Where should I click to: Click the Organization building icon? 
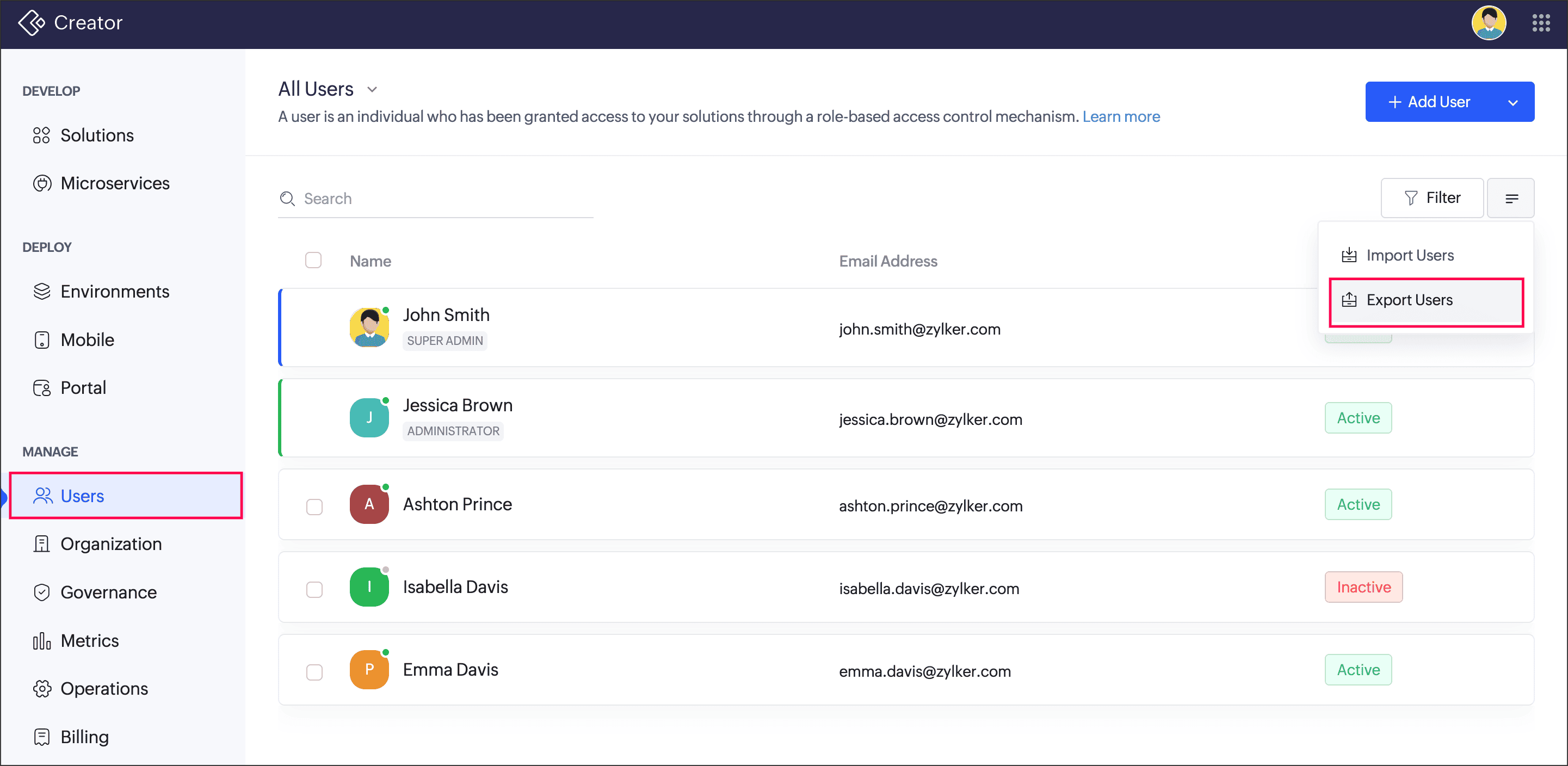click(x=41, y=544)
